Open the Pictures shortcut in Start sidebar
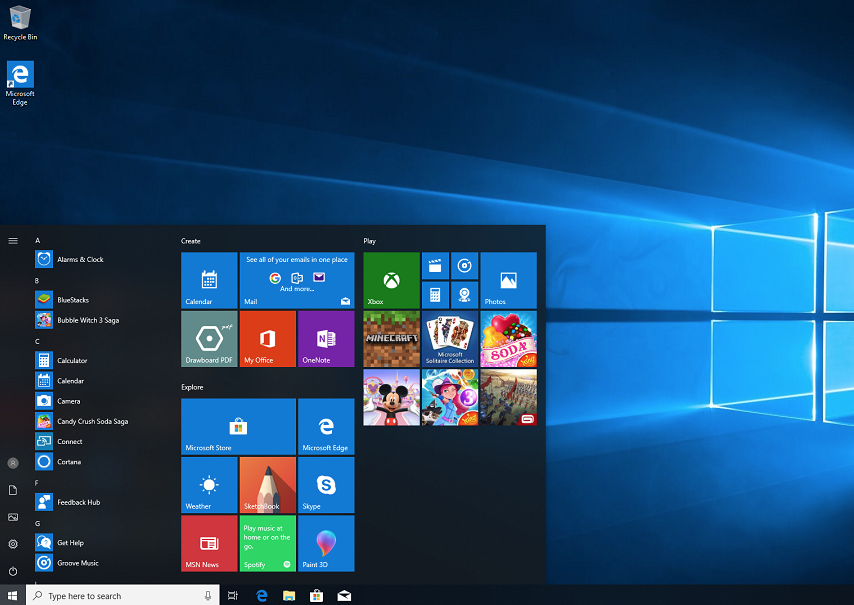 click(x=13, y=517)
